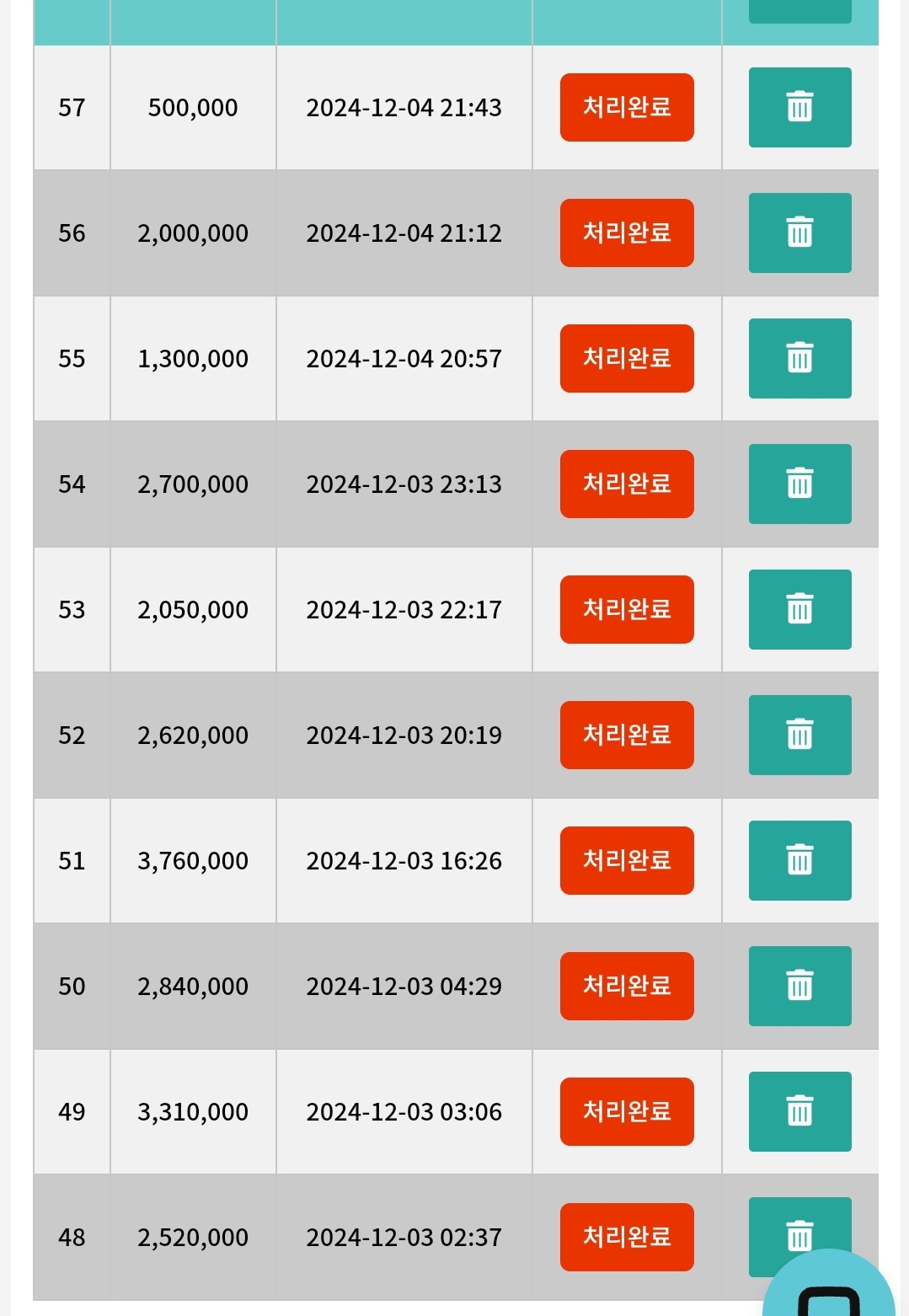
Task: Delete row 51 with trash icon
Action: pyautogui.click(x=799, y=860)
